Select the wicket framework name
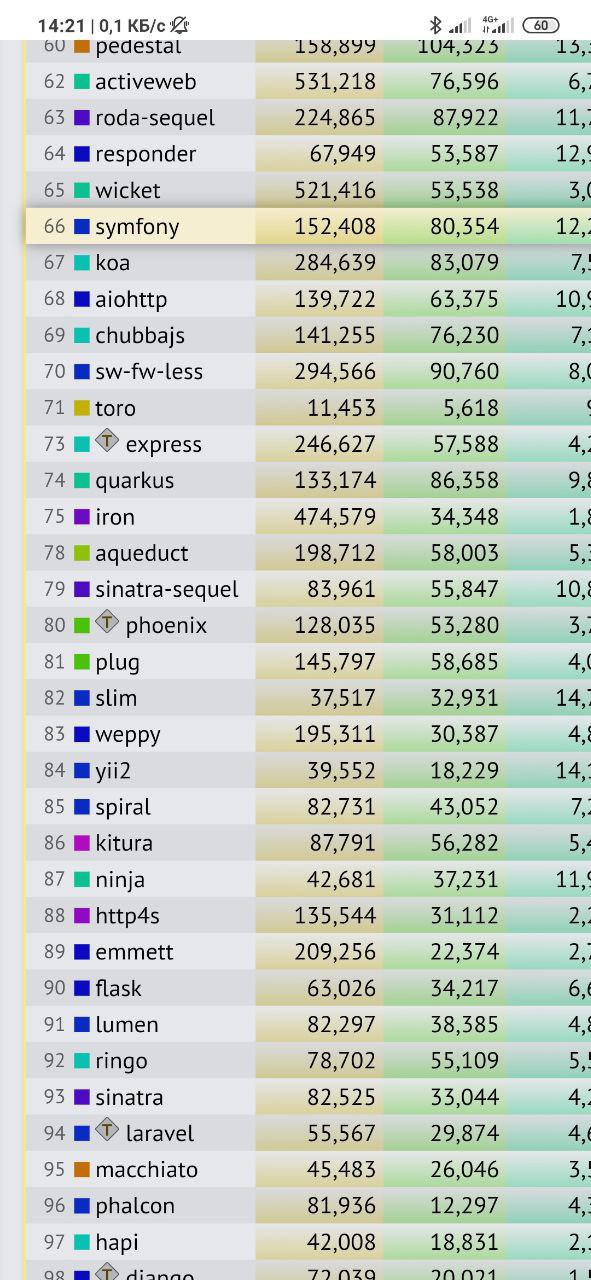This screenshot has height=1280, width=591. coord(128,190)
